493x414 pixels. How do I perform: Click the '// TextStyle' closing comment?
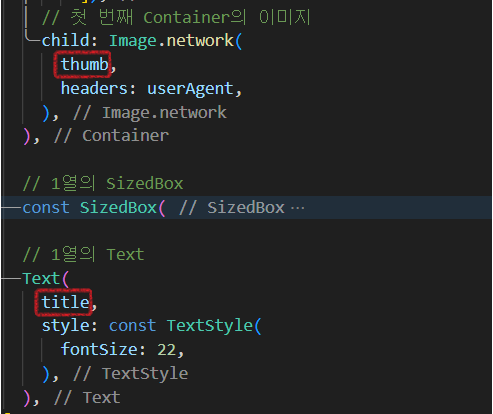131,374
